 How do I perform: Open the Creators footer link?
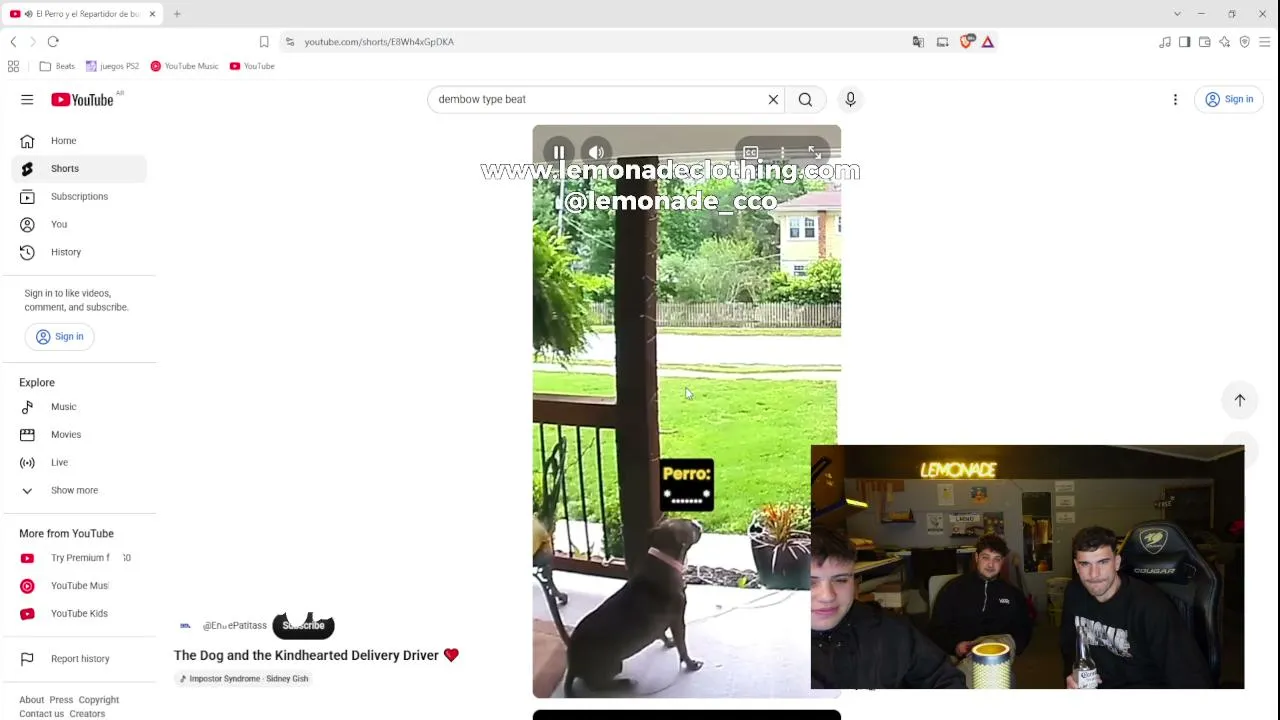87,714
